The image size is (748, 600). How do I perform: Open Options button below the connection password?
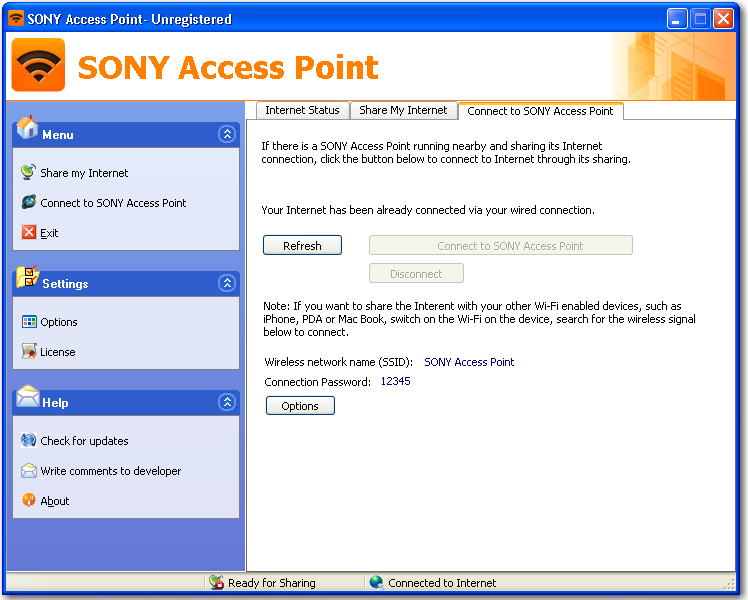coord(300,405)
